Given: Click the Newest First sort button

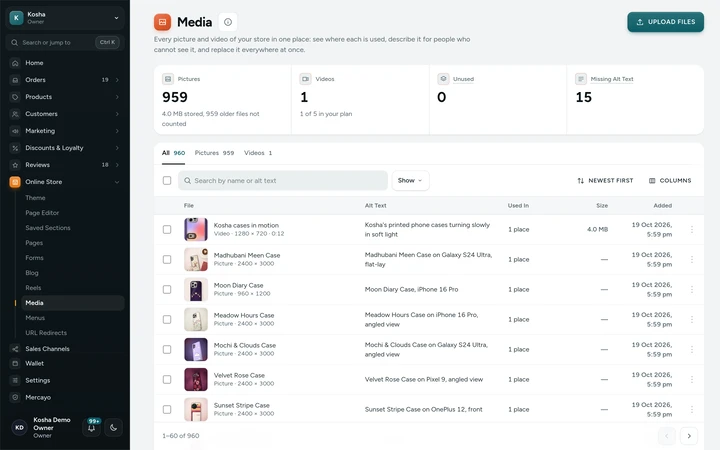Looking at the screenshot, I should 605,180.
